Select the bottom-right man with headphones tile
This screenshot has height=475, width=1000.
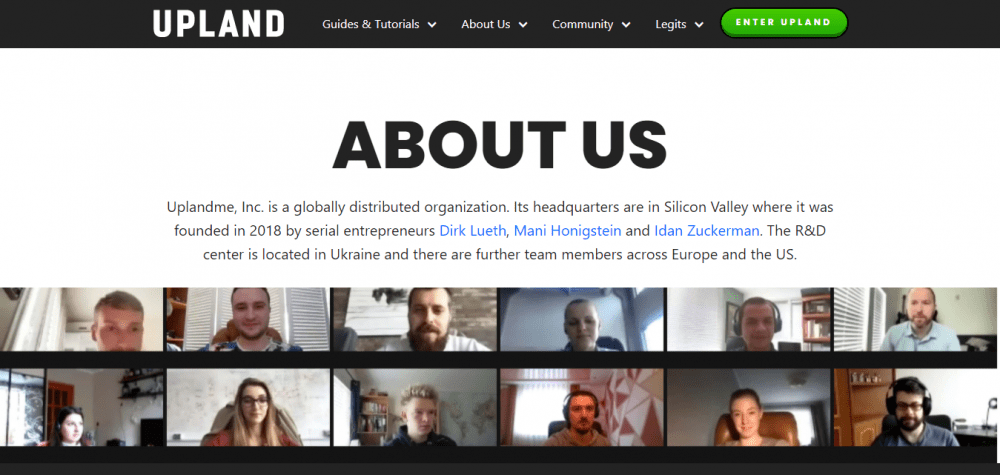tap(915, 407)
